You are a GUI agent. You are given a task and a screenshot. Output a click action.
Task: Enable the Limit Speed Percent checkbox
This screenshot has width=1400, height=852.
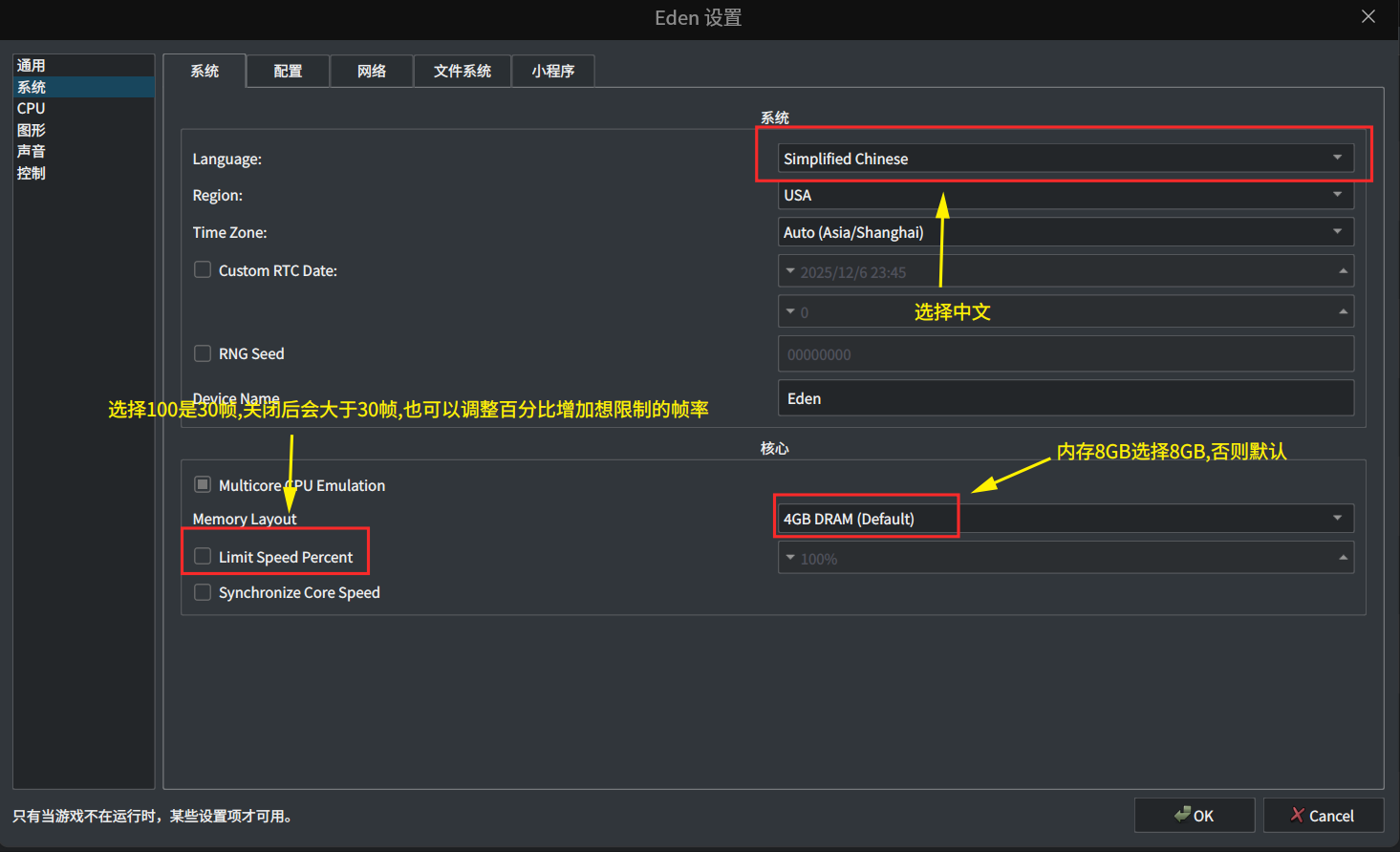(x=203, y=557)
